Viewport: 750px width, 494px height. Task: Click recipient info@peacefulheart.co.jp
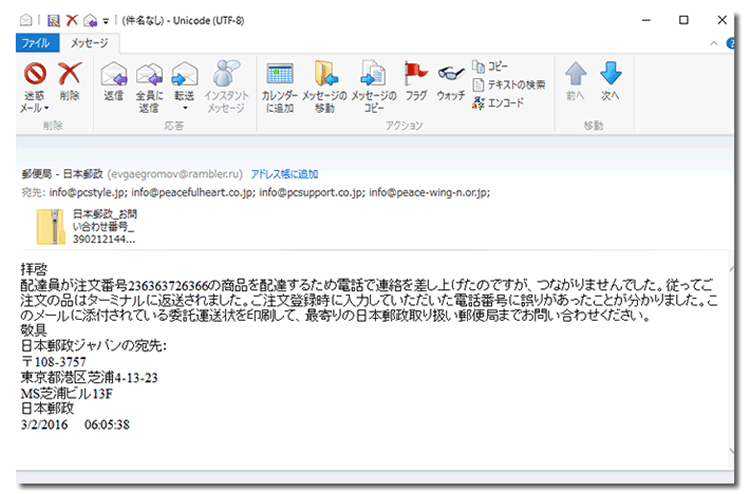[193, 193]
